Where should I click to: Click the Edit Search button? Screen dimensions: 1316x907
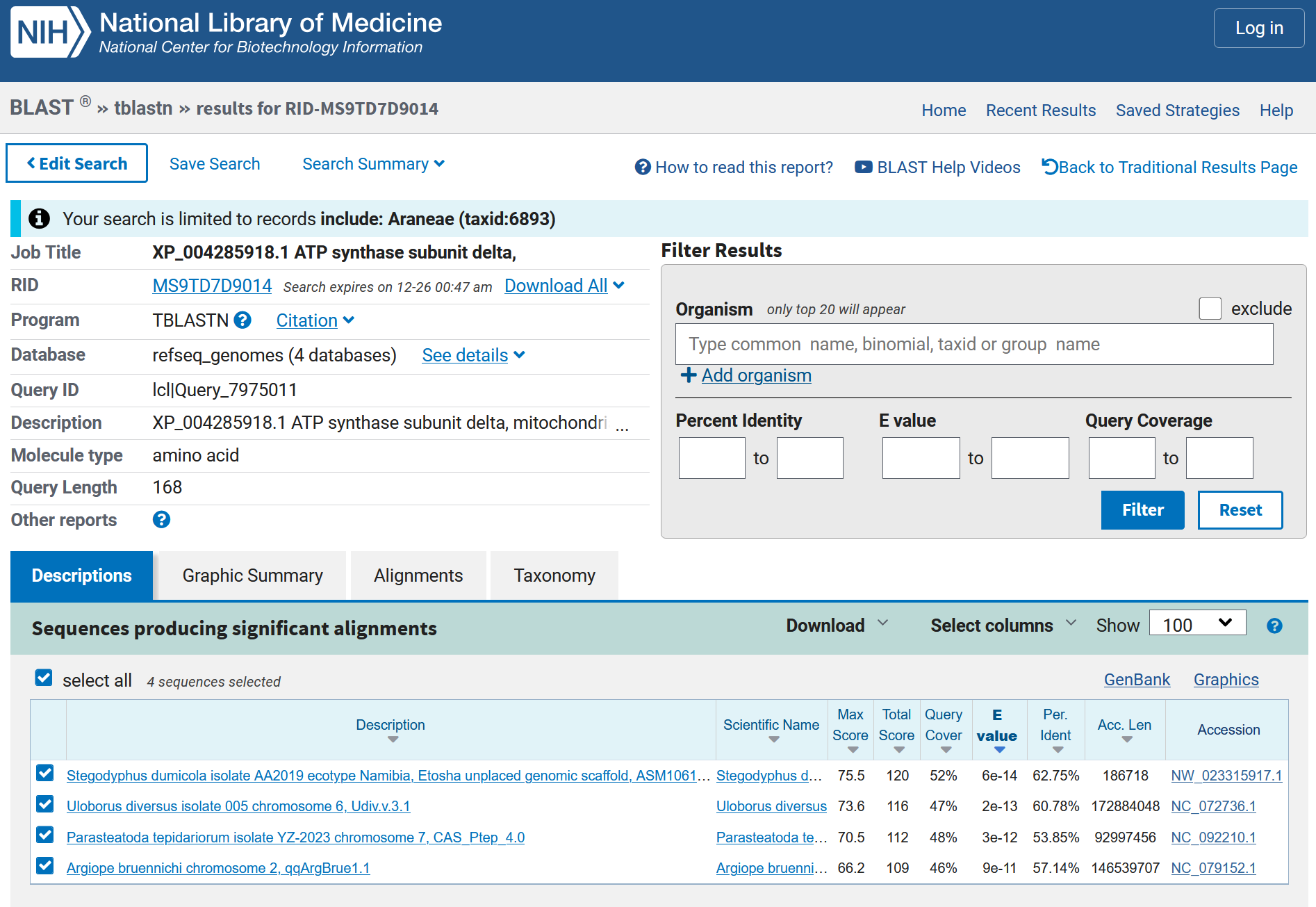[x=76, y=163]
